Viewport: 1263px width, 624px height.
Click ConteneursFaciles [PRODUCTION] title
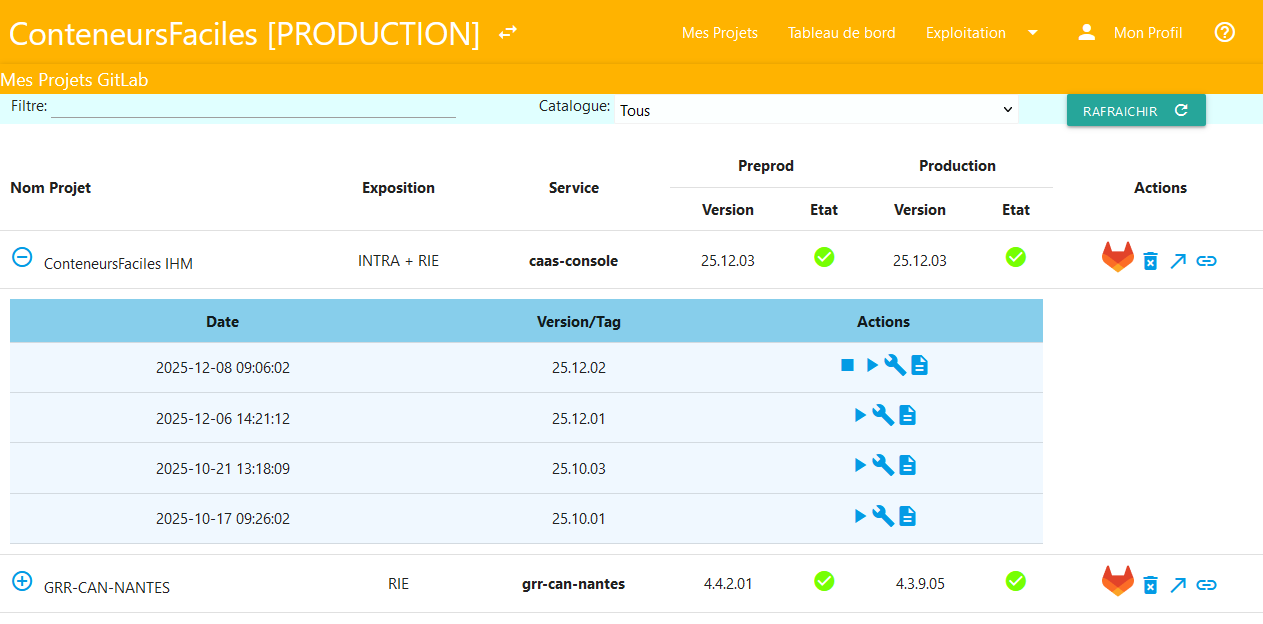click(x=245, y=33)
